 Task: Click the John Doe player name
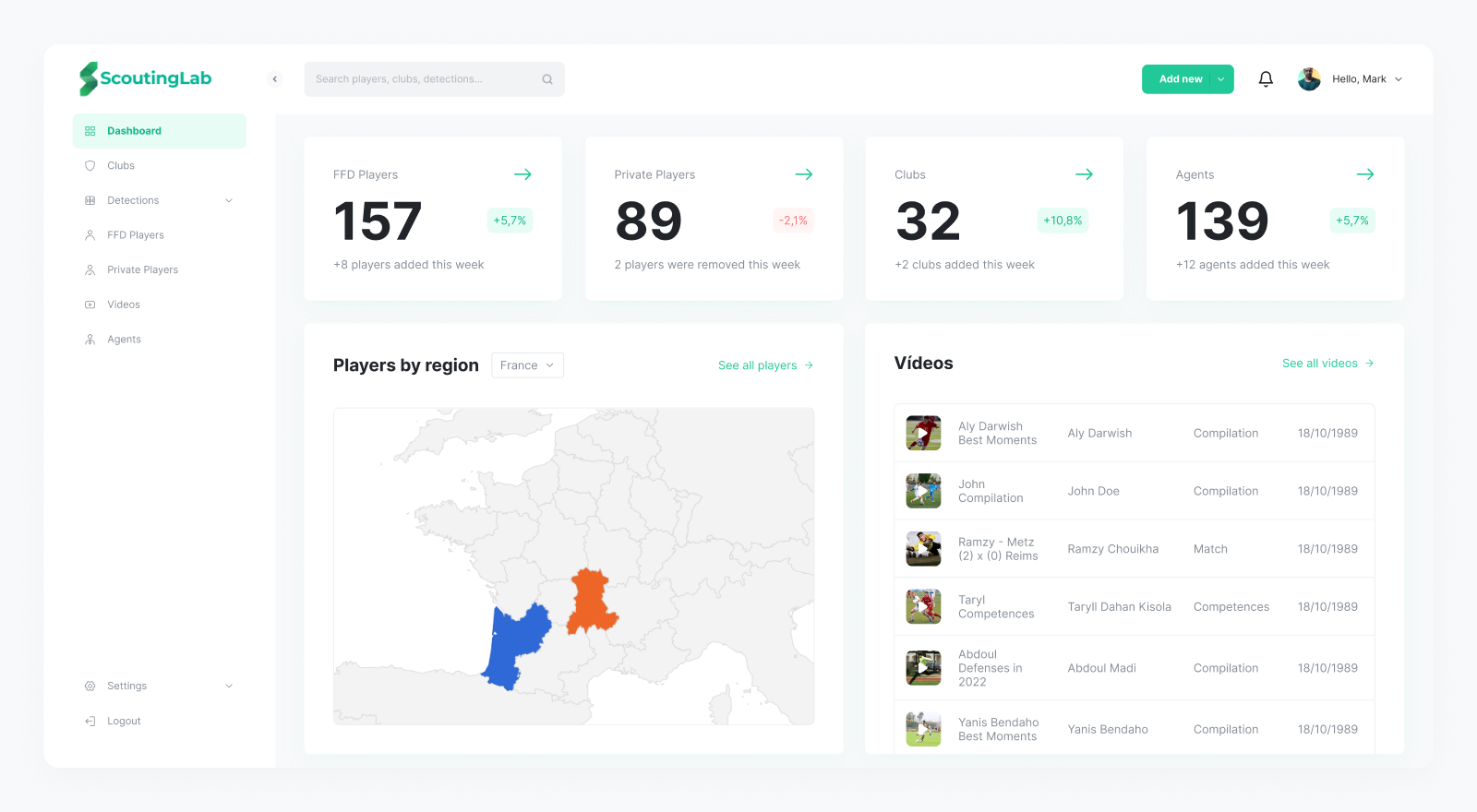1094,492
